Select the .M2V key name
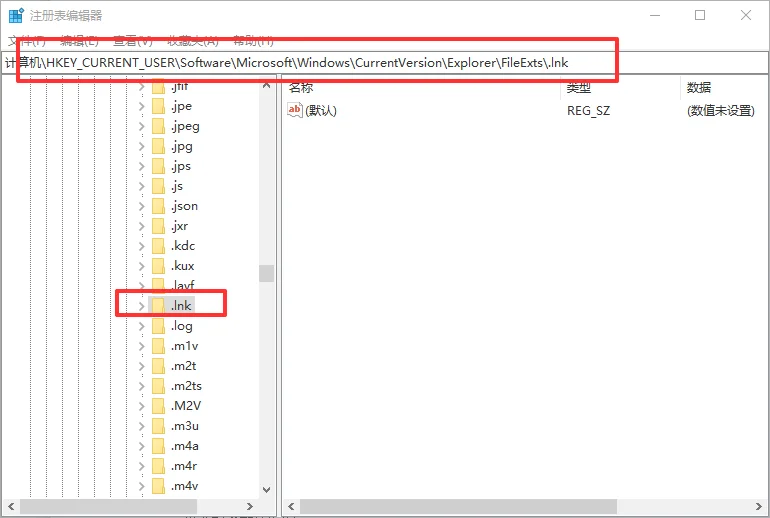The image size is (770, 518). 186,406
